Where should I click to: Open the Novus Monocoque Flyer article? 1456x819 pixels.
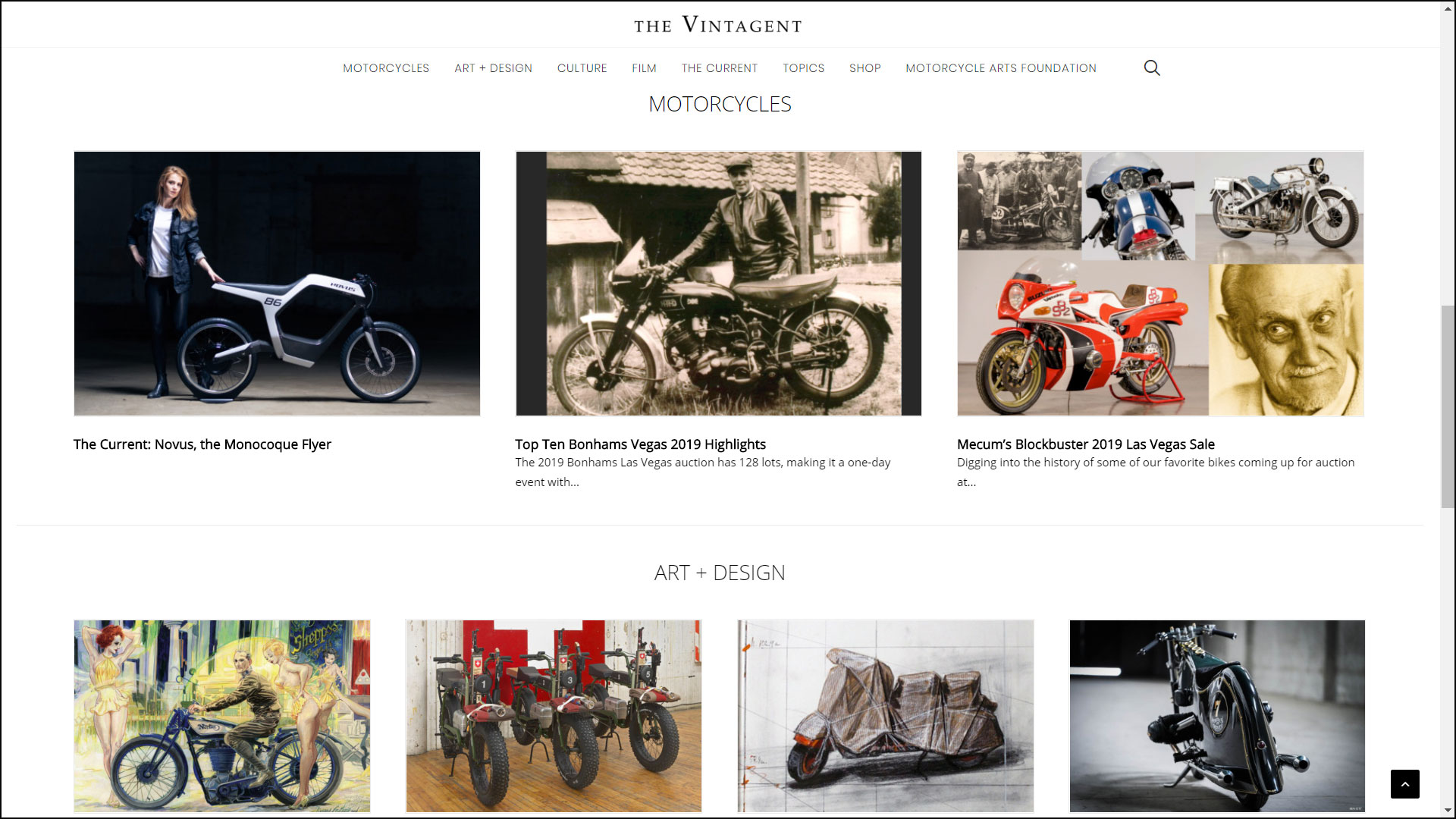[x=202, y=444]
